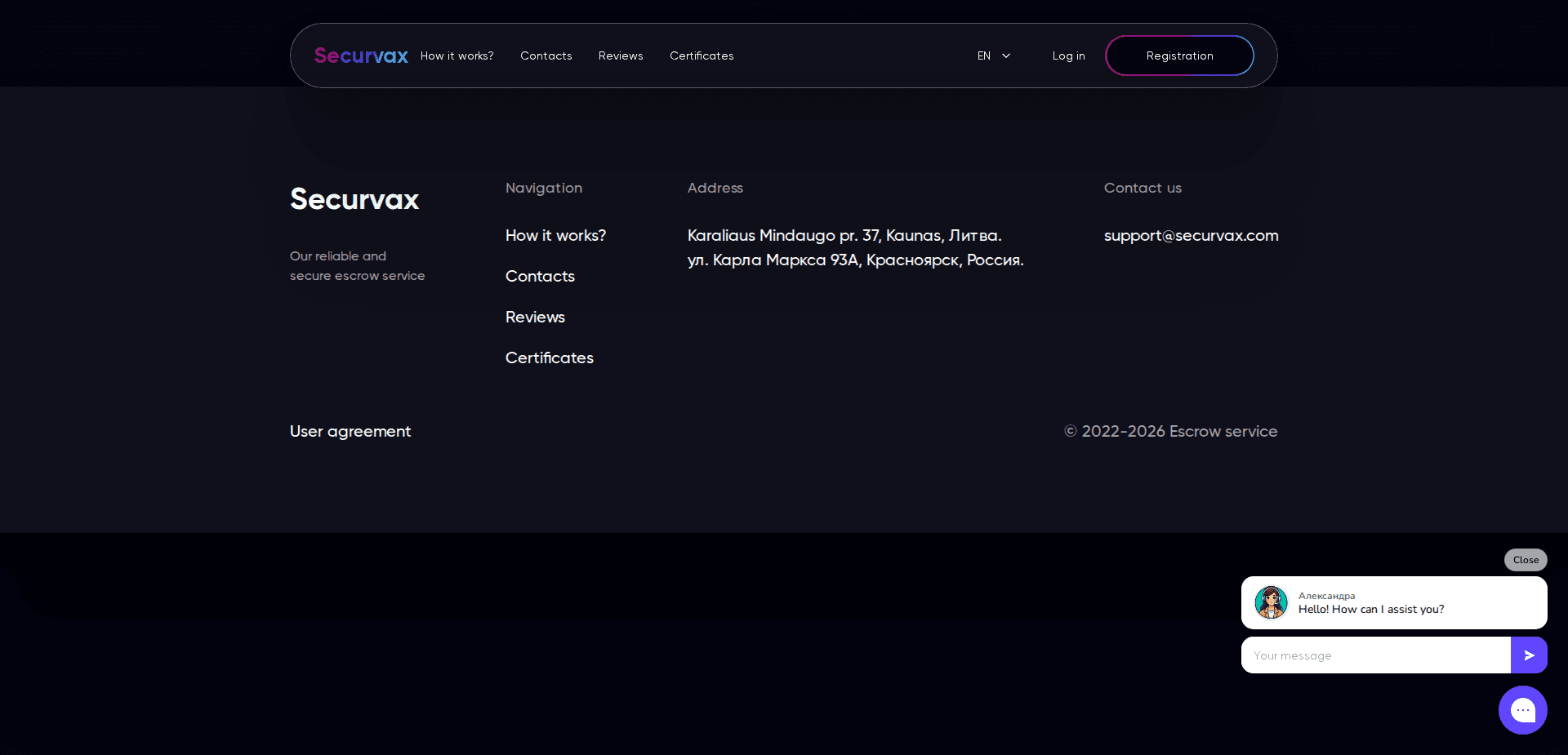Viewport: 1568px width, 755px height.
Task: Click the Log in link
Action: tap(1068, 56)
